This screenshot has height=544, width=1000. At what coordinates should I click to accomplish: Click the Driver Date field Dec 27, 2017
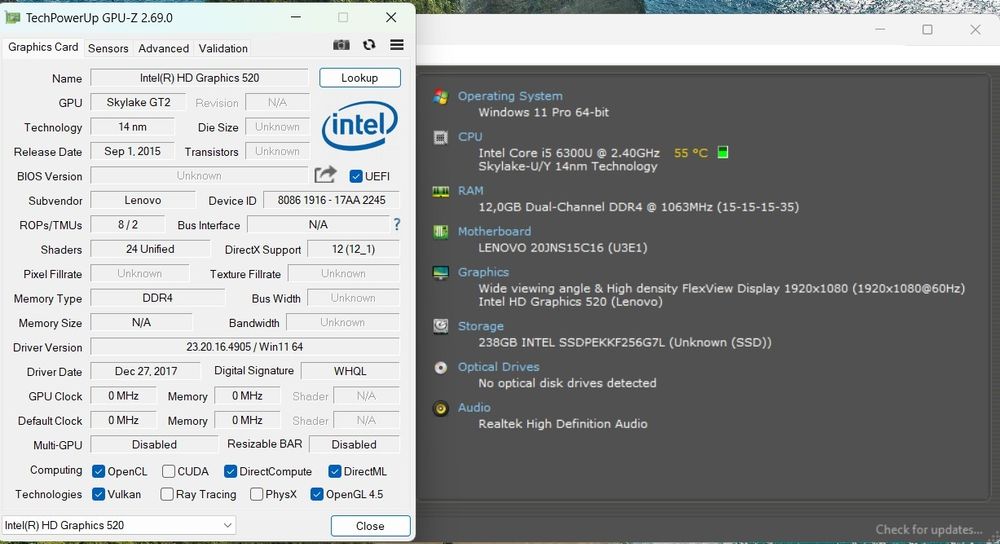coord(146,371)
